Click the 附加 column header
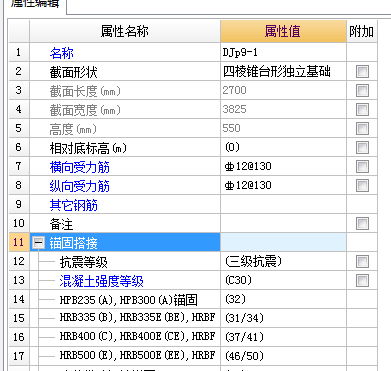391x371 pixels. point(362,31)
